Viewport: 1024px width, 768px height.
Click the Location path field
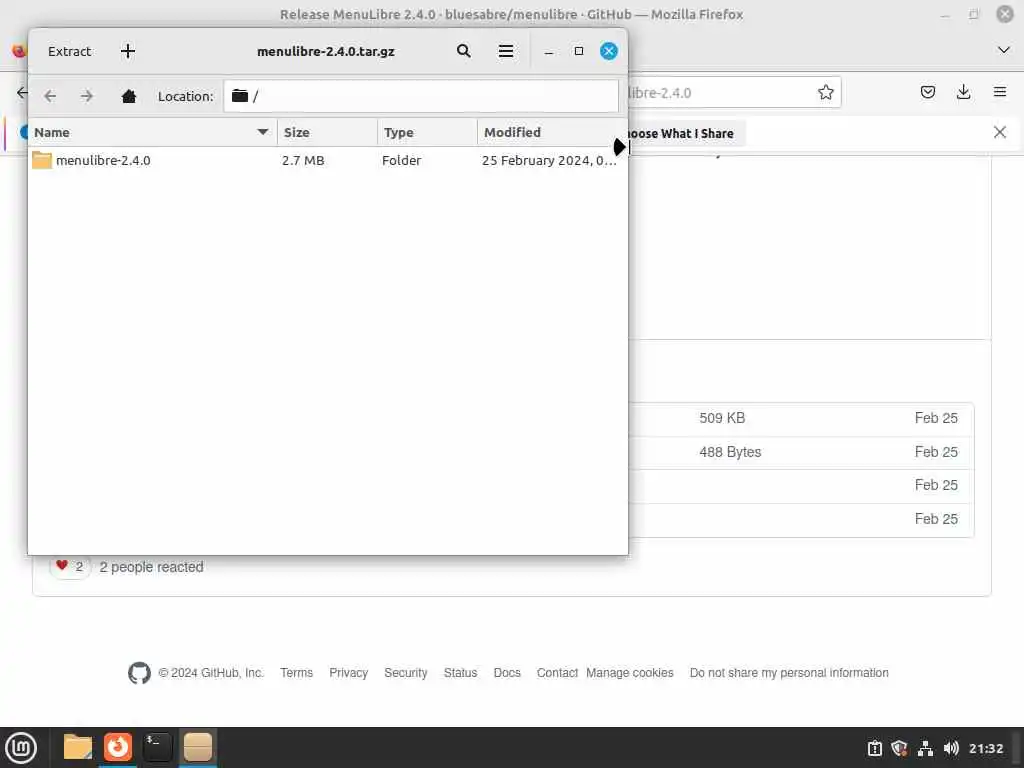click(421, 96)
